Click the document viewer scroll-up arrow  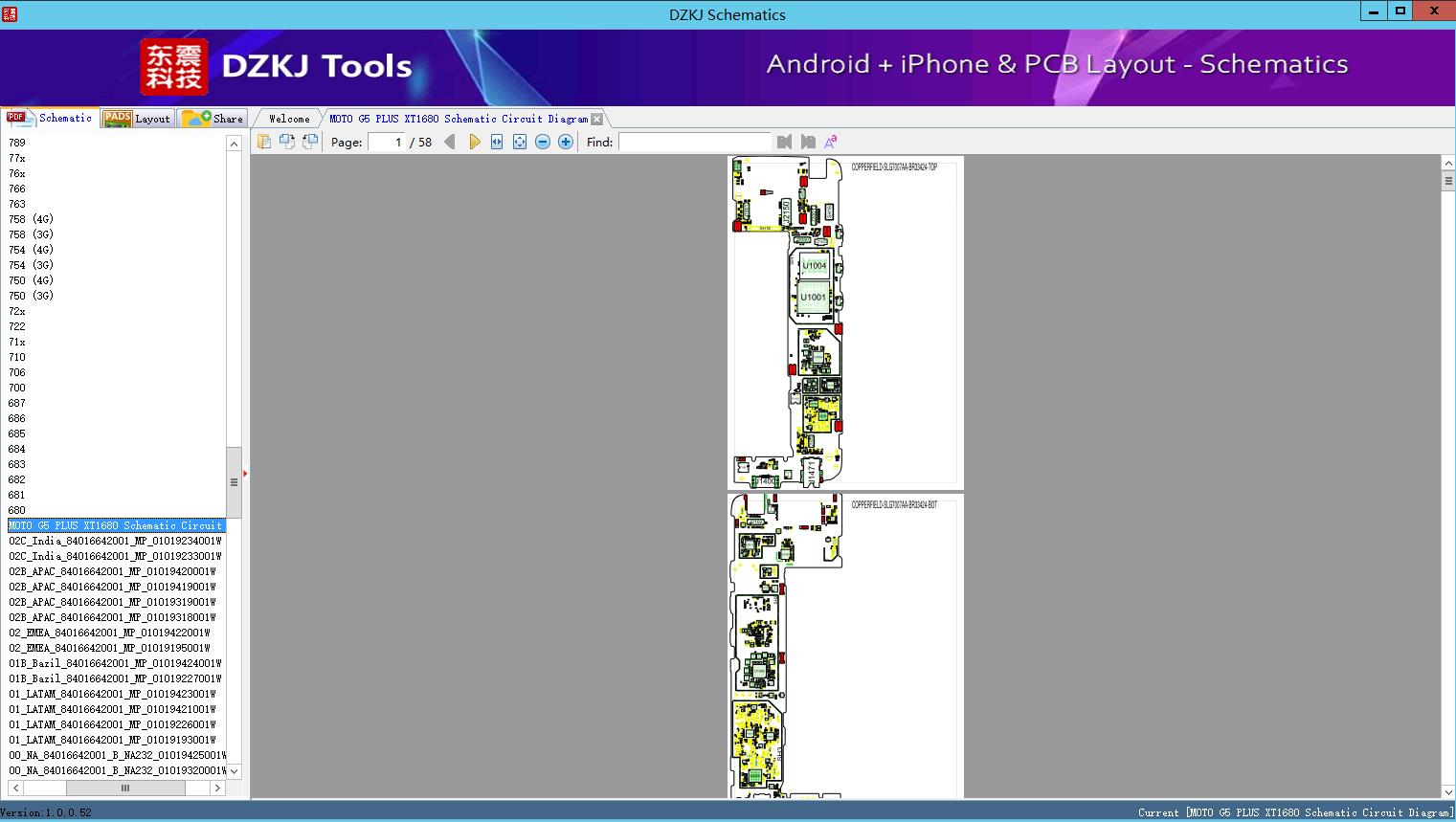(1448, 164)
